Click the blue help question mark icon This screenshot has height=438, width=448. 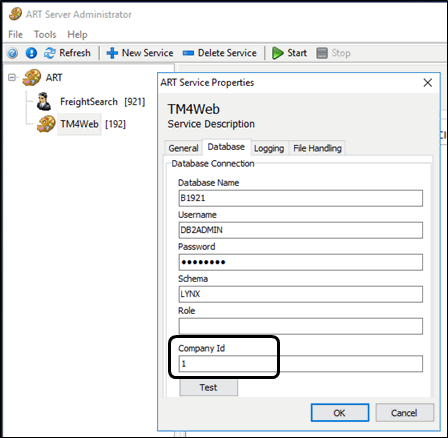[x=13, y=53]
